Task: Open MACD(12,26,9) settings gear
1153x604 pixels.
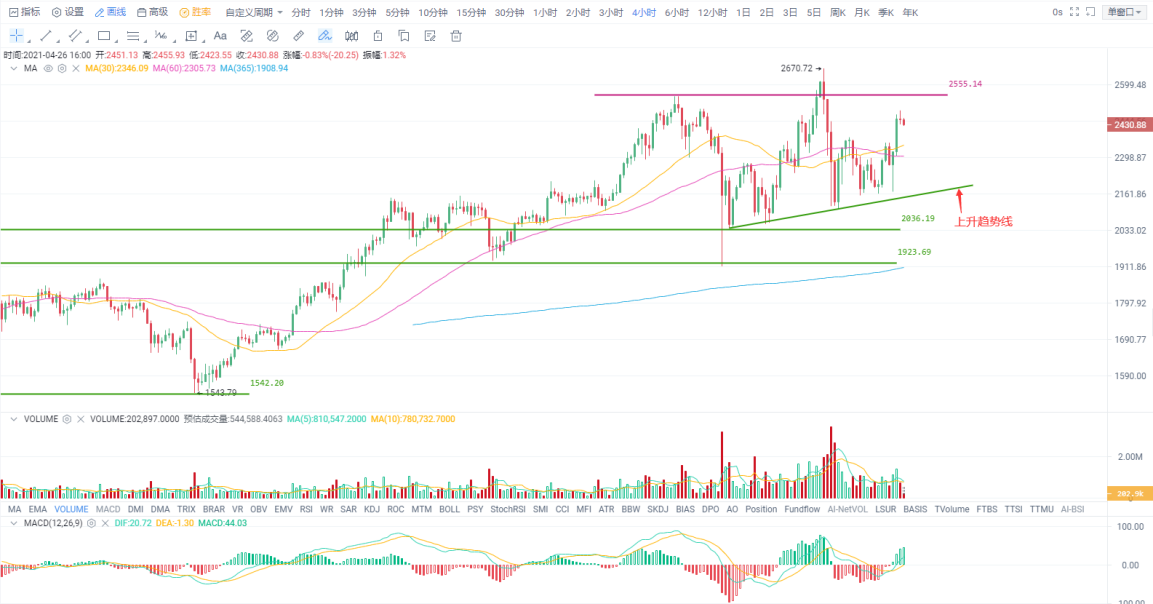Action: click(91, 524)
